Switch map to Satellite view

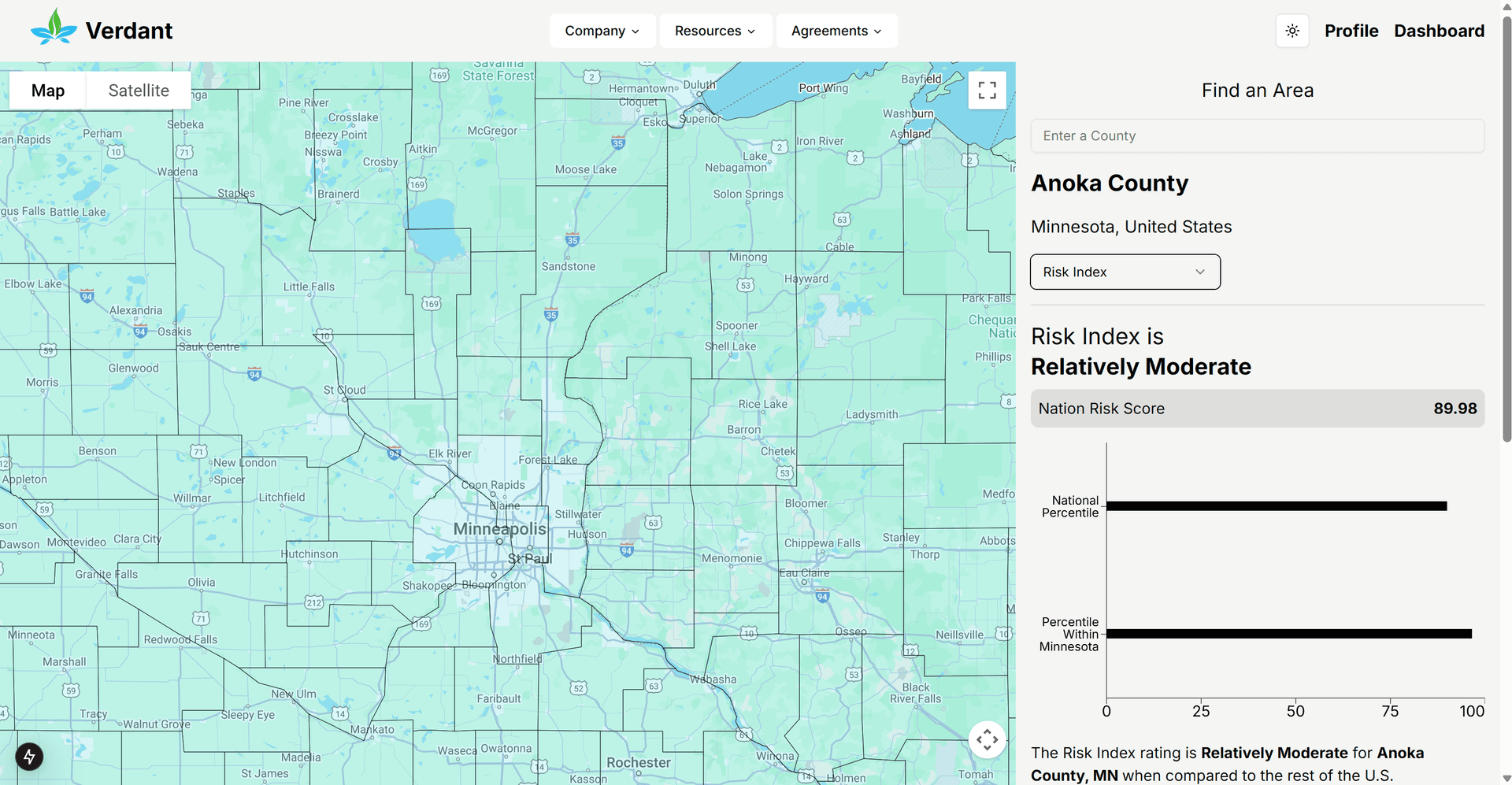[x=139, y=91]
